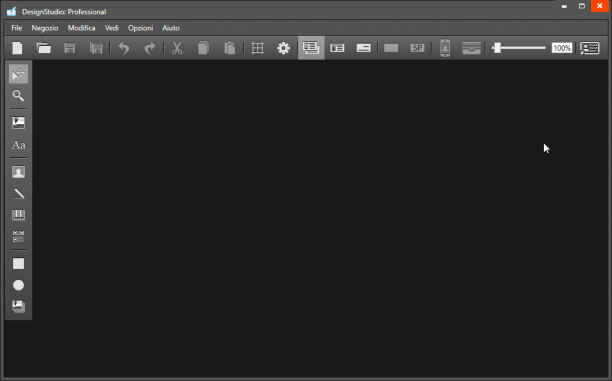
Task: Click the scissors cut icon
Action: click(x=177, y=48)
